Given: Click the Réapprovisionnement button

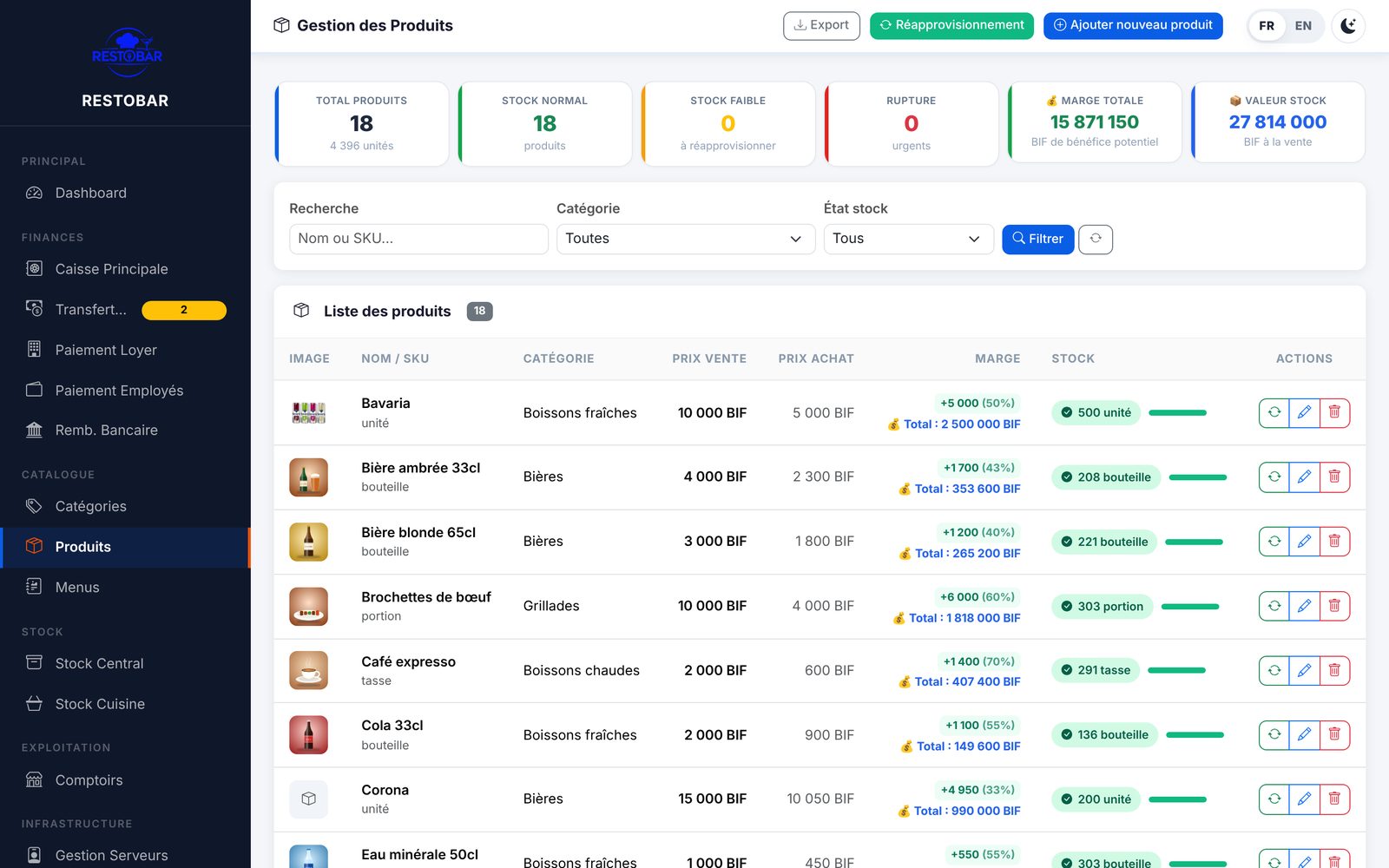Looking at the screenshot, I should point(951,25).
